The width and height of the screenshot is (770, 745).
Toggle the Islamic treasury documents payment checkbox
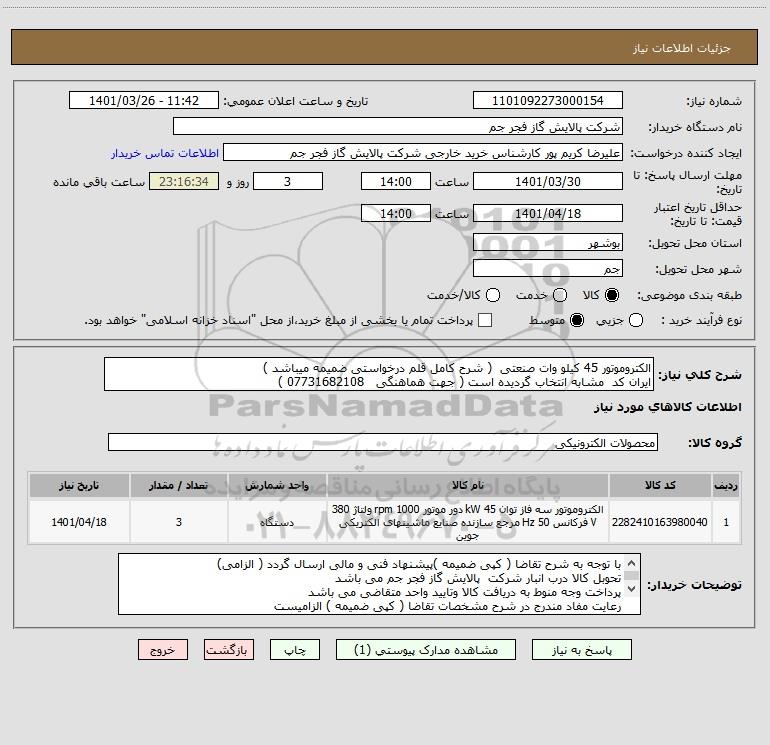coord(485,320)
